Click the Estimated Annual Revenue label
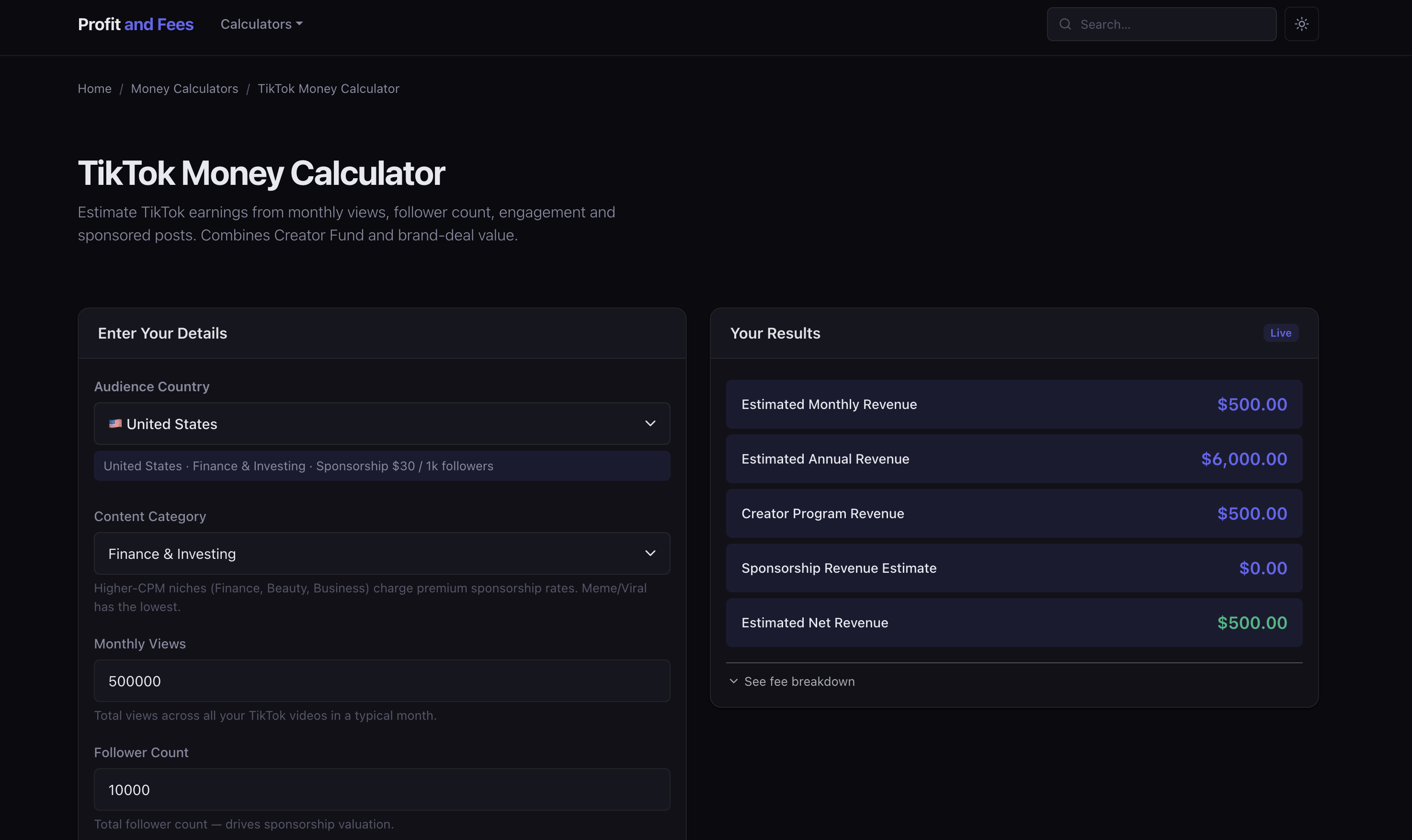This screenshot has height=840, width=1412. pyautogui.click(x=825, y=458)
